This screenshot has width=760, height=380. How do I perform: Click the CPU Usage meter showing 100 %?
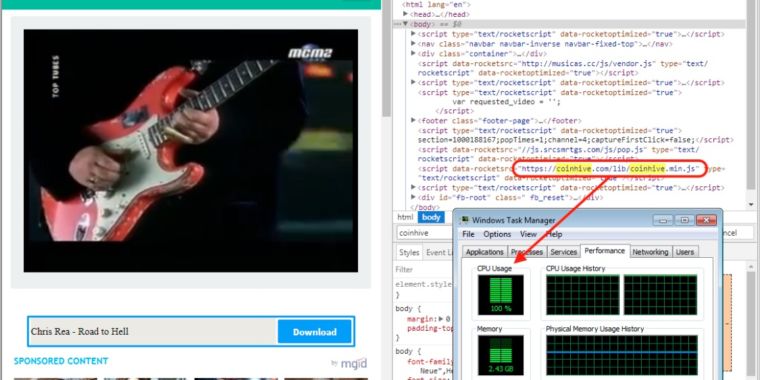pyautogui.click(x=500, y=295)
